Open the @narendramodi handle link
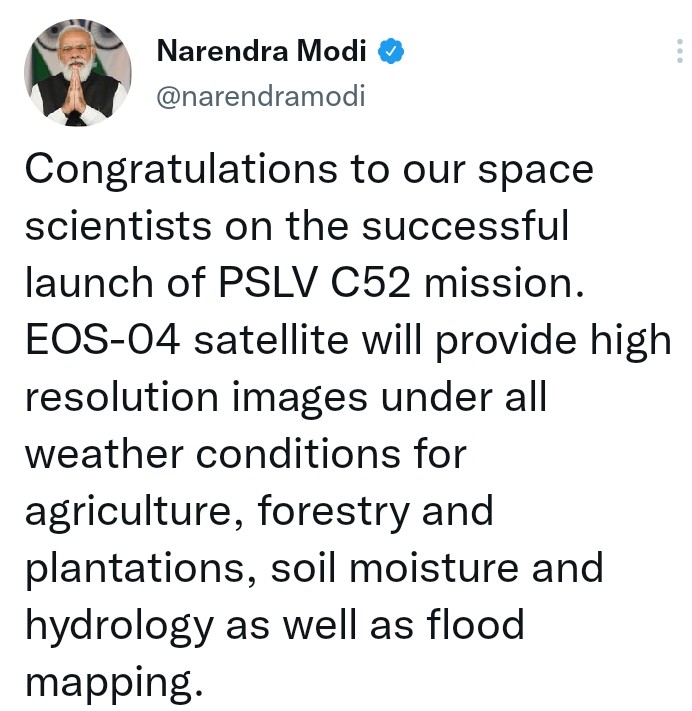Screen dimensions: 692x711 click(261, 96)
